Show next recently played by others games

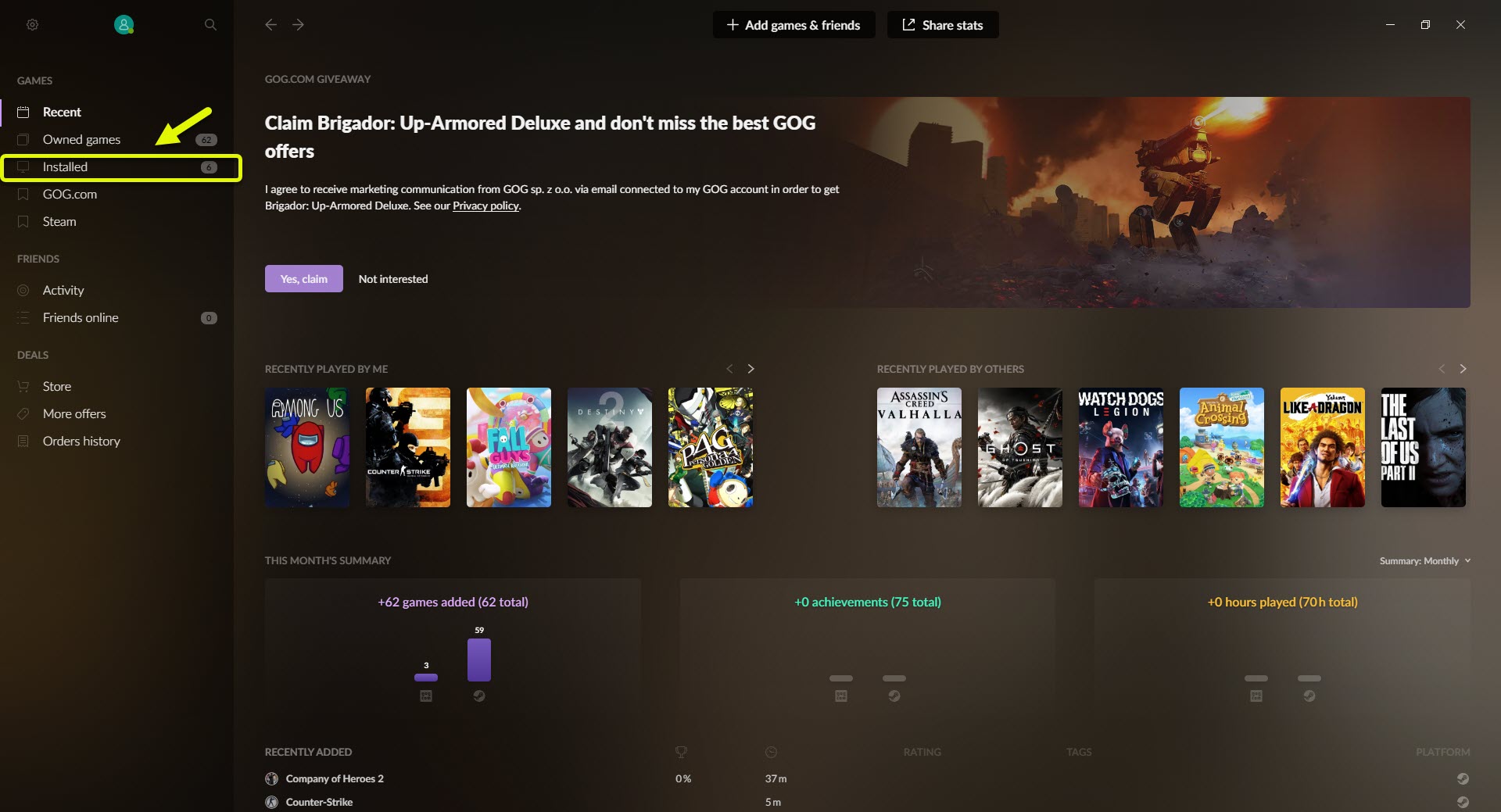pyautogui.click(x=1463, y=369)
